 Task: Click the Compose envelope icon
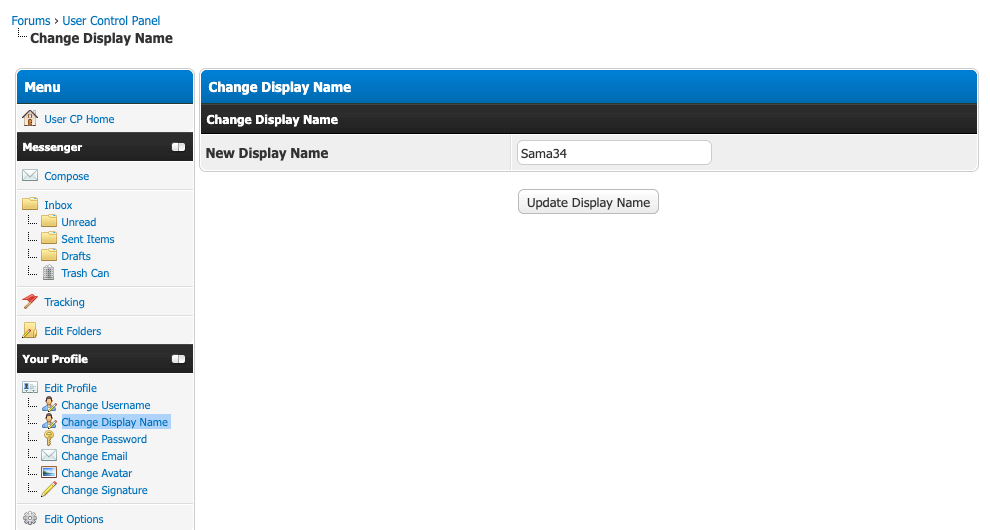[x=30, y=176]
